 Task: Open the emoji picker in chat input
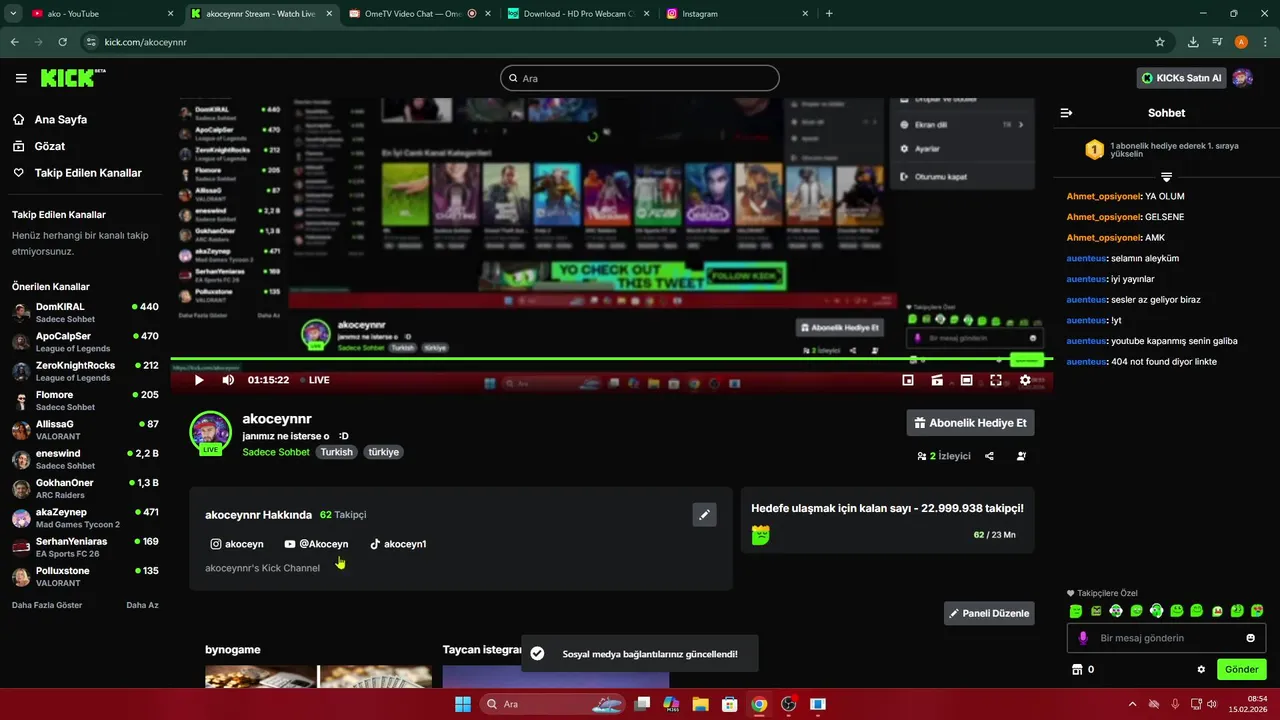1250,638
